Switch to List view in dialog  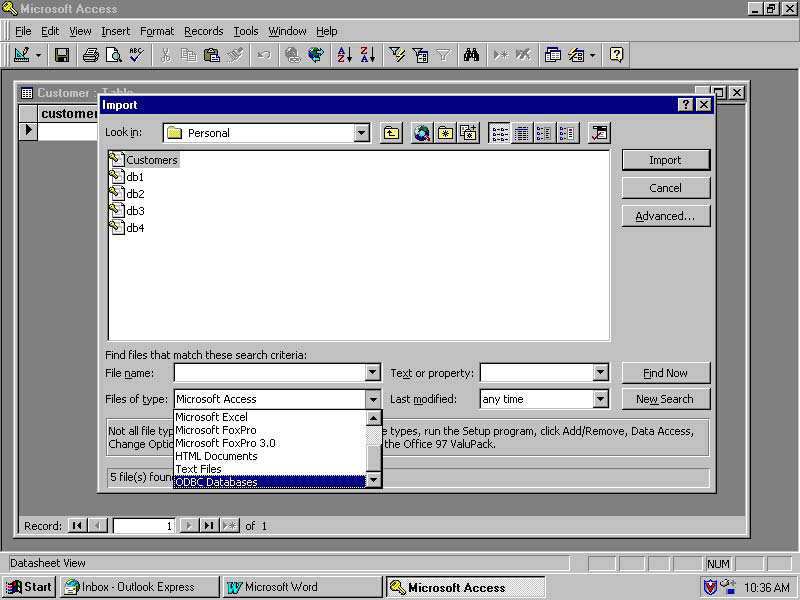(499, 133)
